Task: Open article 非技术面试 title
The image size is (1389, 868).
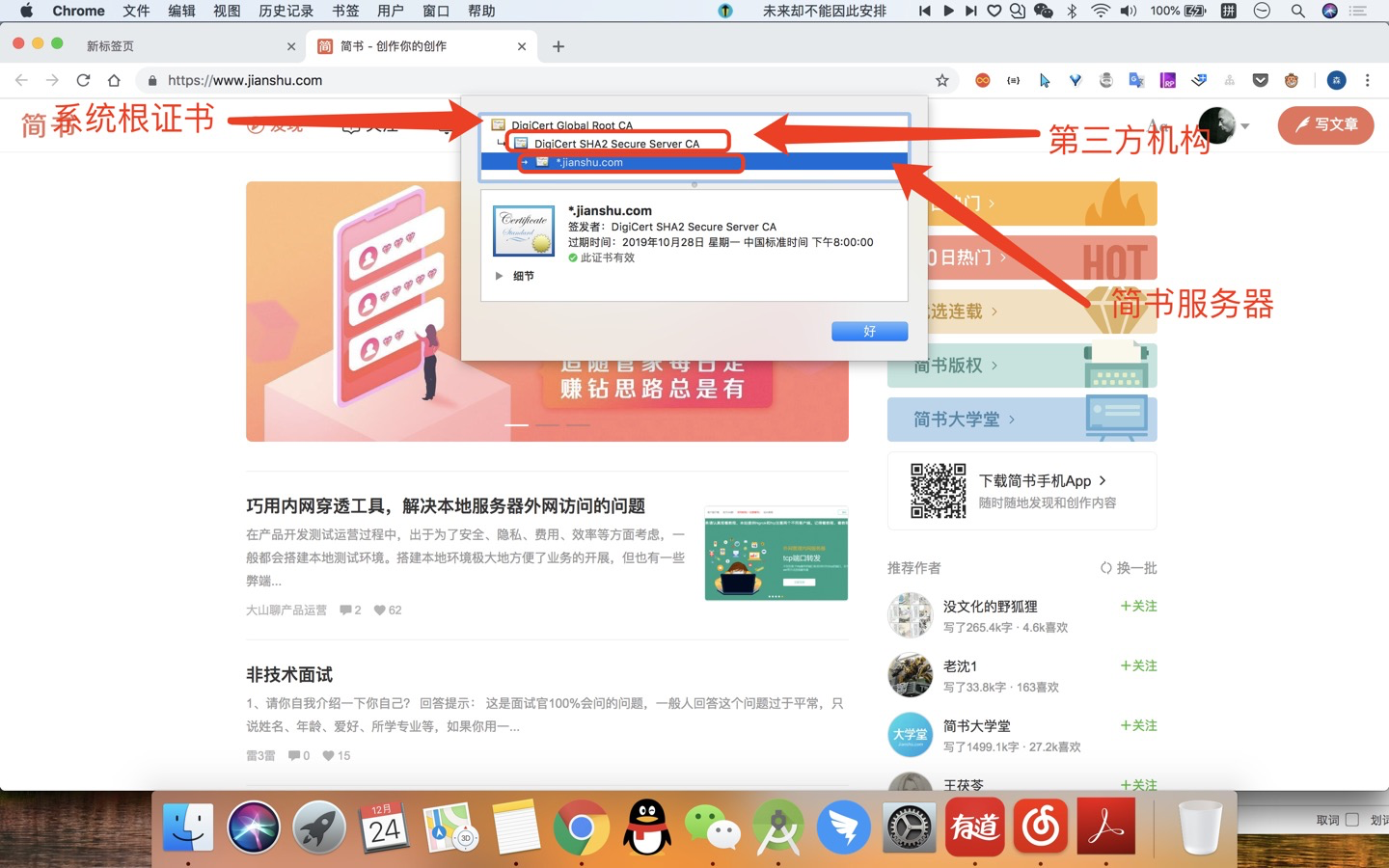Action: (x=289, y=674)
